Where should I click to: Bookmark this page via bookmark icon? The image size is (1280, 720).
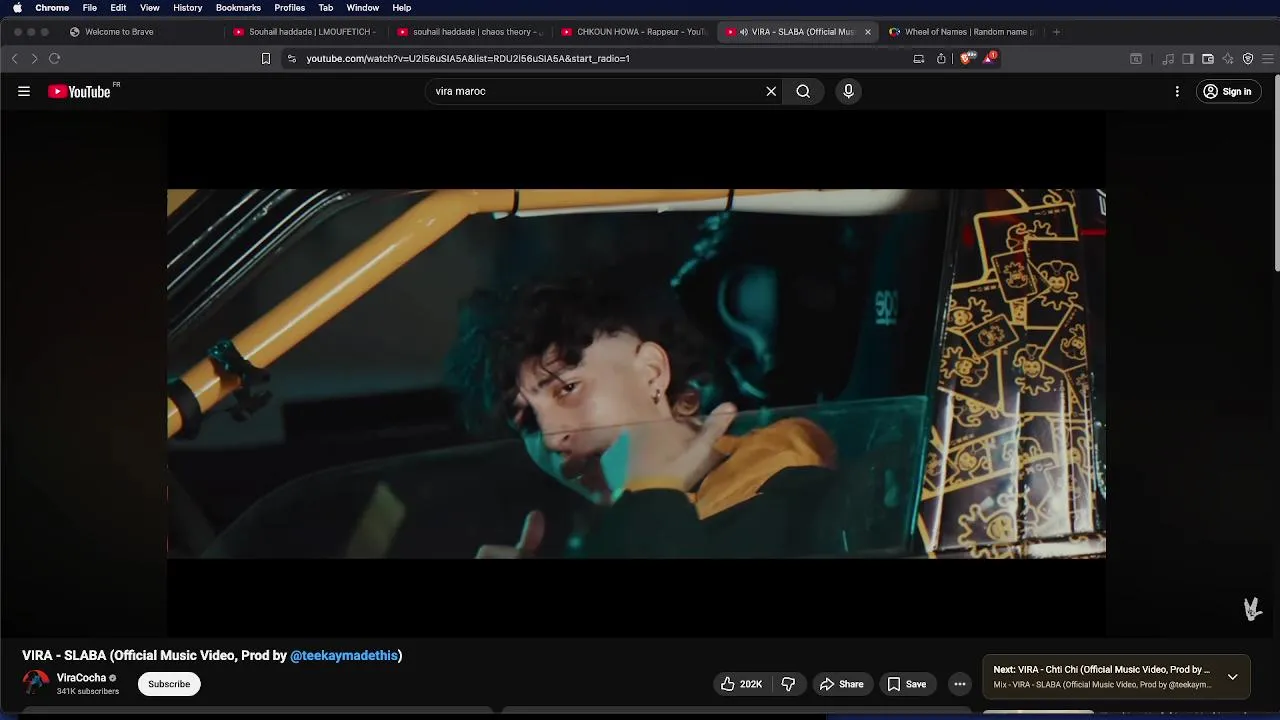point(266,59)
